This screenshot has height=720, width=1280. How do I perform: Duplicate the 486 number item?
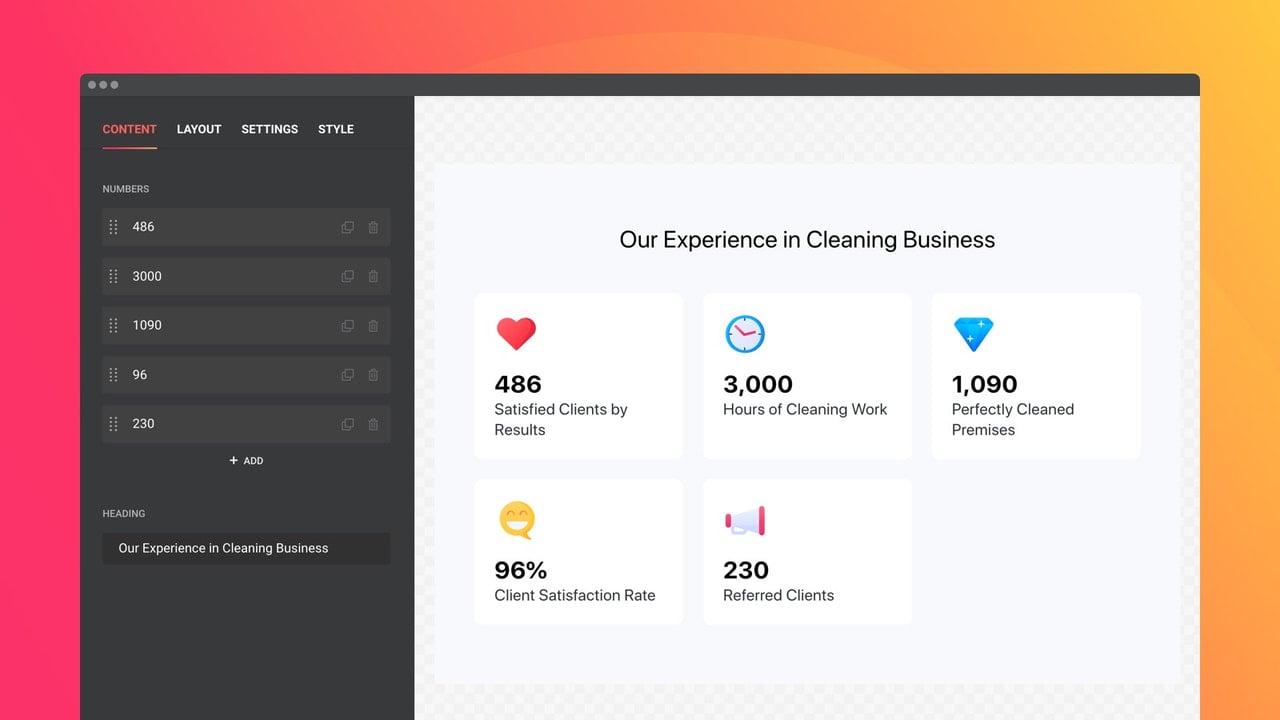point(347,227)
